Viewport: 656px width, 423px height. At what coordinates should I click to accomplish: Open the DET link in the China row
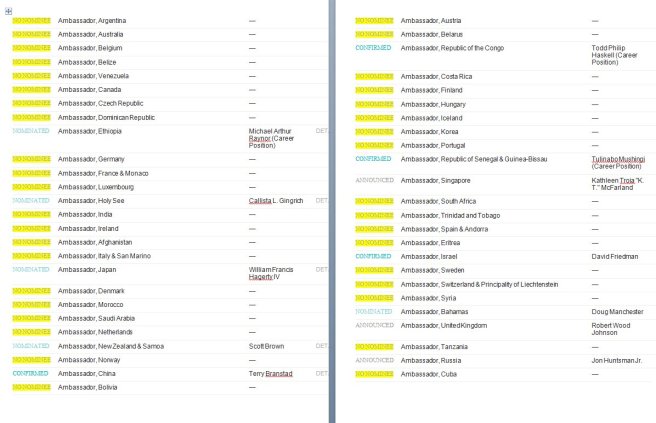tap(321, 373)
